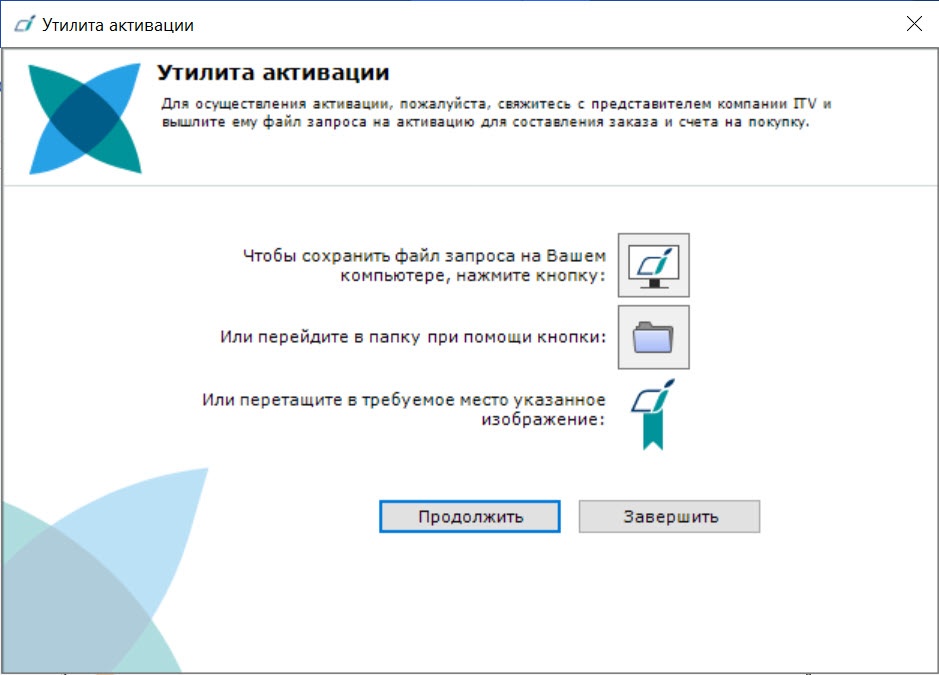Click the blank area below the Завершить button

[669, 600]
